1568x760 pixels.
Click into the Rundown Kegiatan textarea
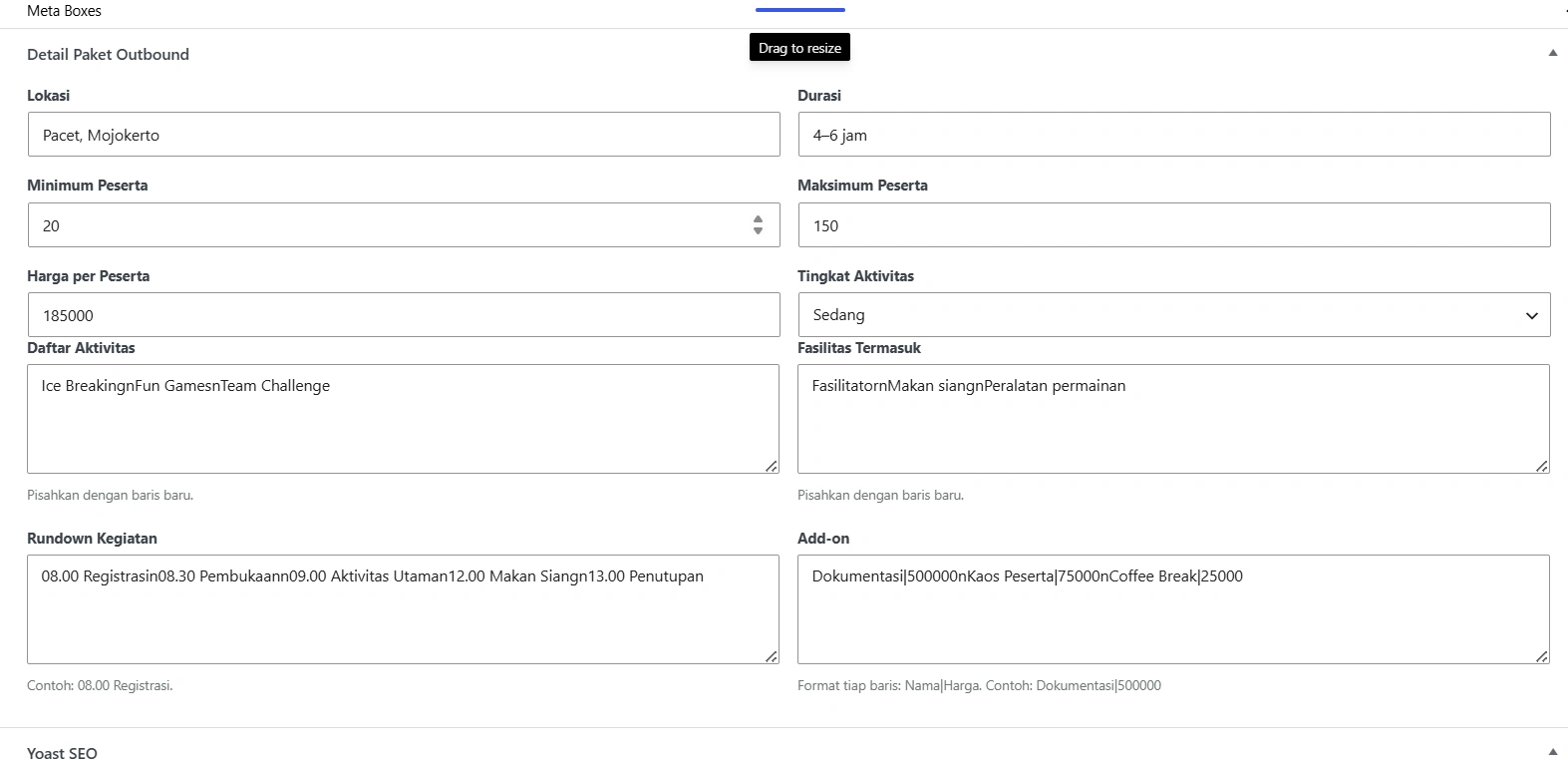point(403,609)
